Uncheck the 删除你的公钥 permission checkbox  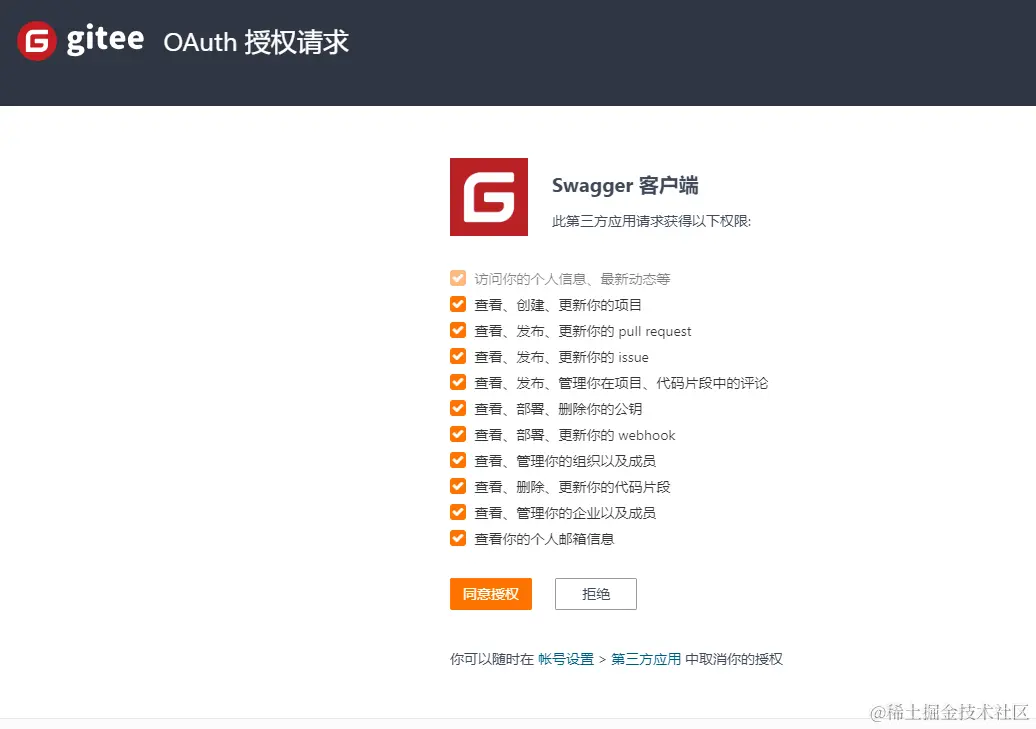(x=458, y=408)
